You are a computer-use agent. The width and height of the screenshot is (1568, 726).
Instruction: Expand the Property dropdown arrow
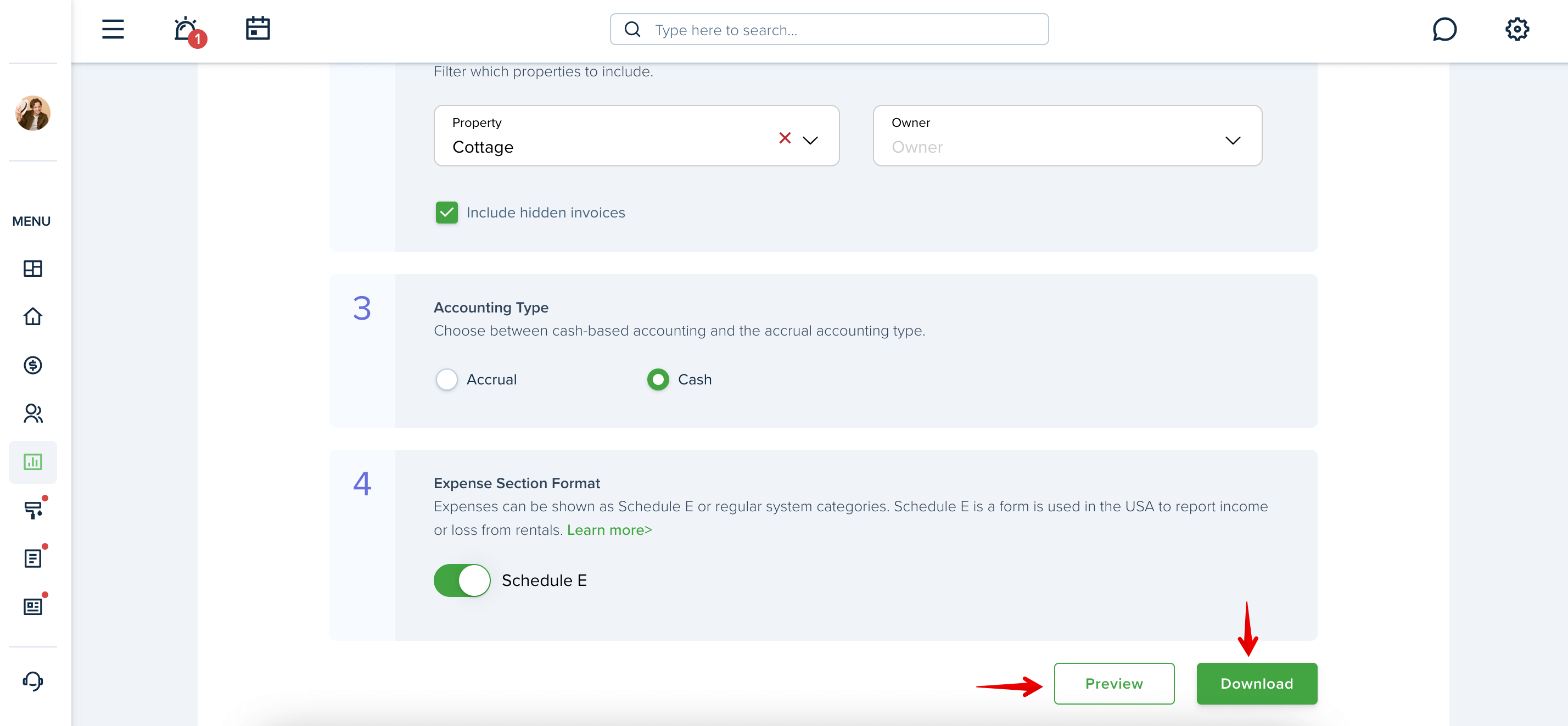[810, 140]
